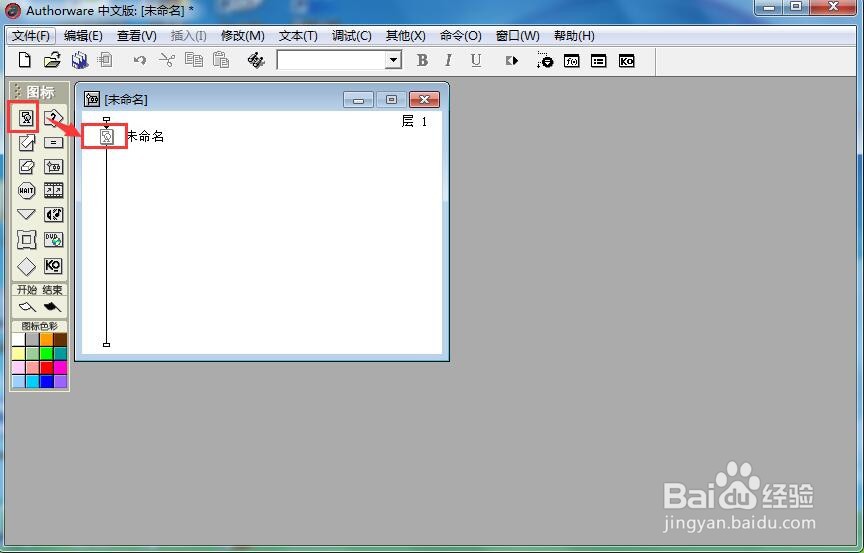The image size is (864, 553).
Task: Select the Erase icon in the palette
Action: tap(26, 166)
